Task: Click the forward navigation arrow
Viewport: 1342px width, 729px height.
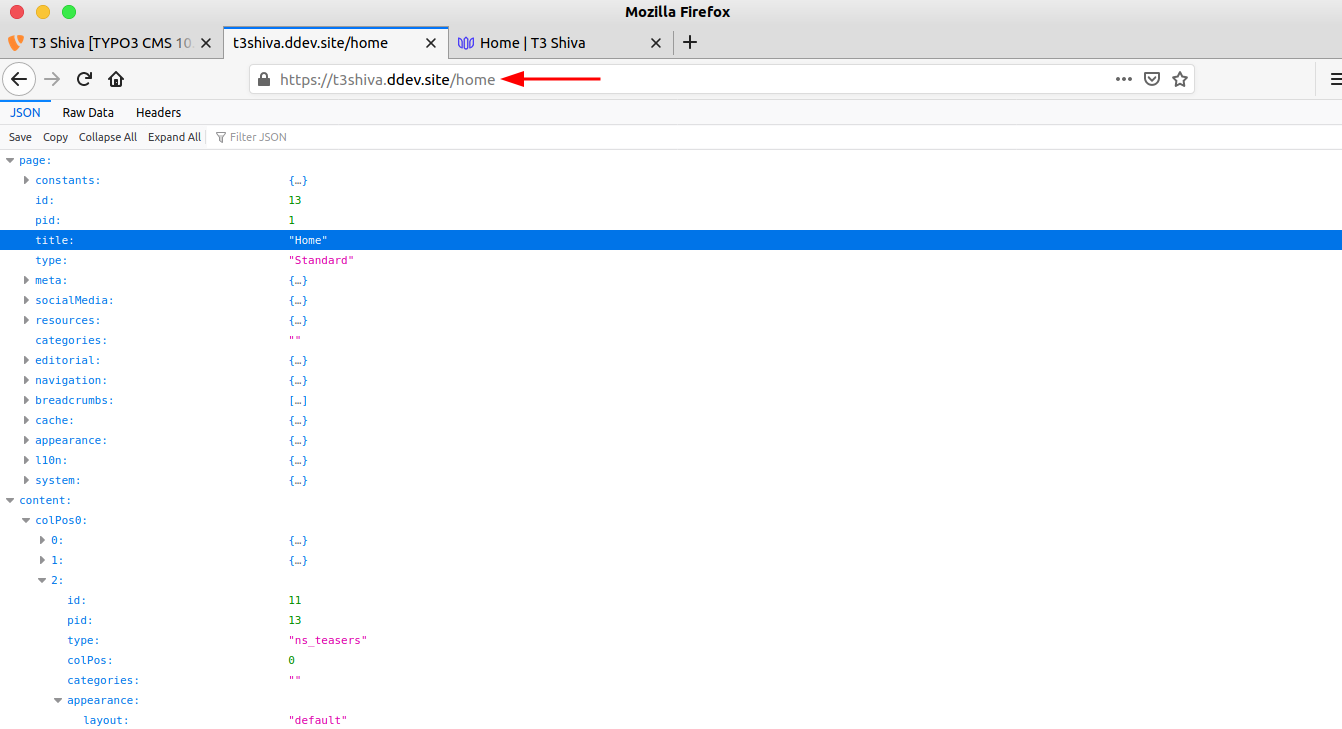Action: point(50,78)
